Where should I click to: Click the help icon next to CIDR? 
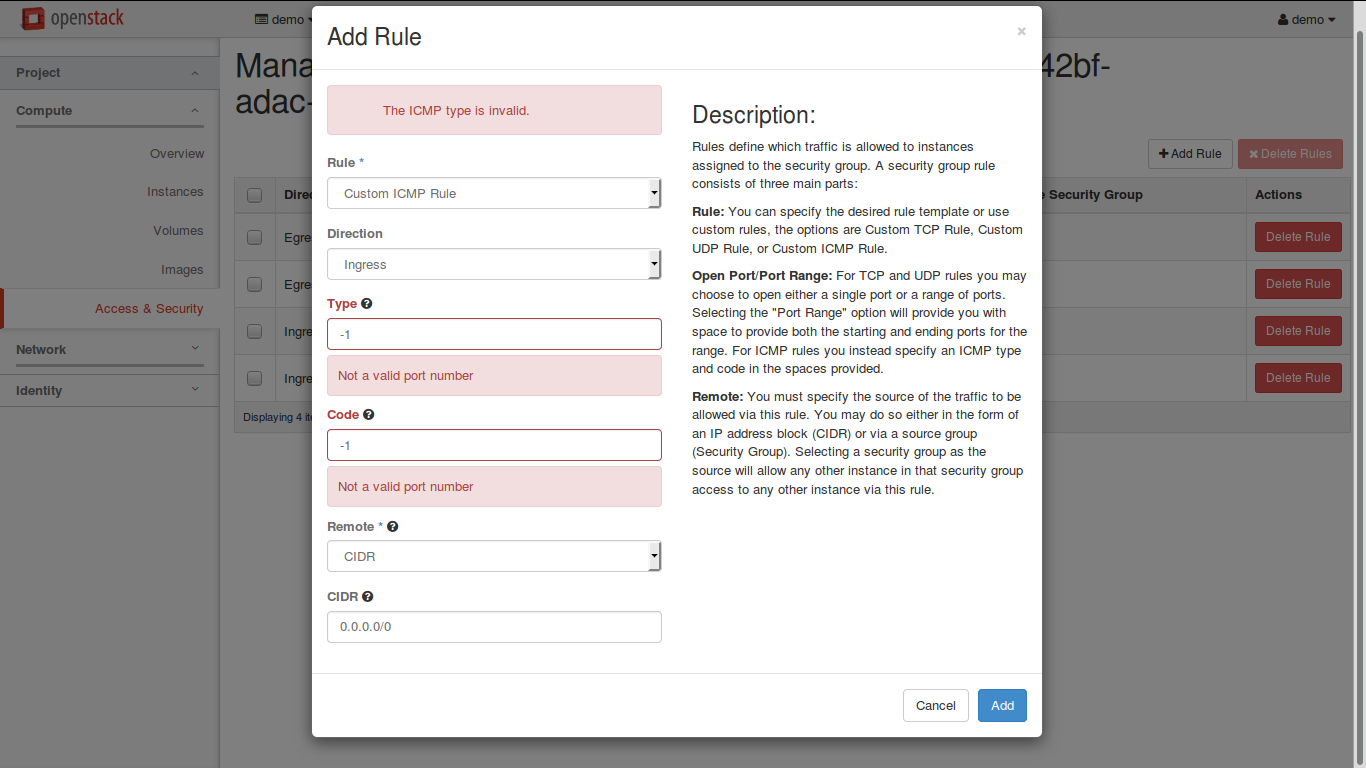[x=368, y=597]
